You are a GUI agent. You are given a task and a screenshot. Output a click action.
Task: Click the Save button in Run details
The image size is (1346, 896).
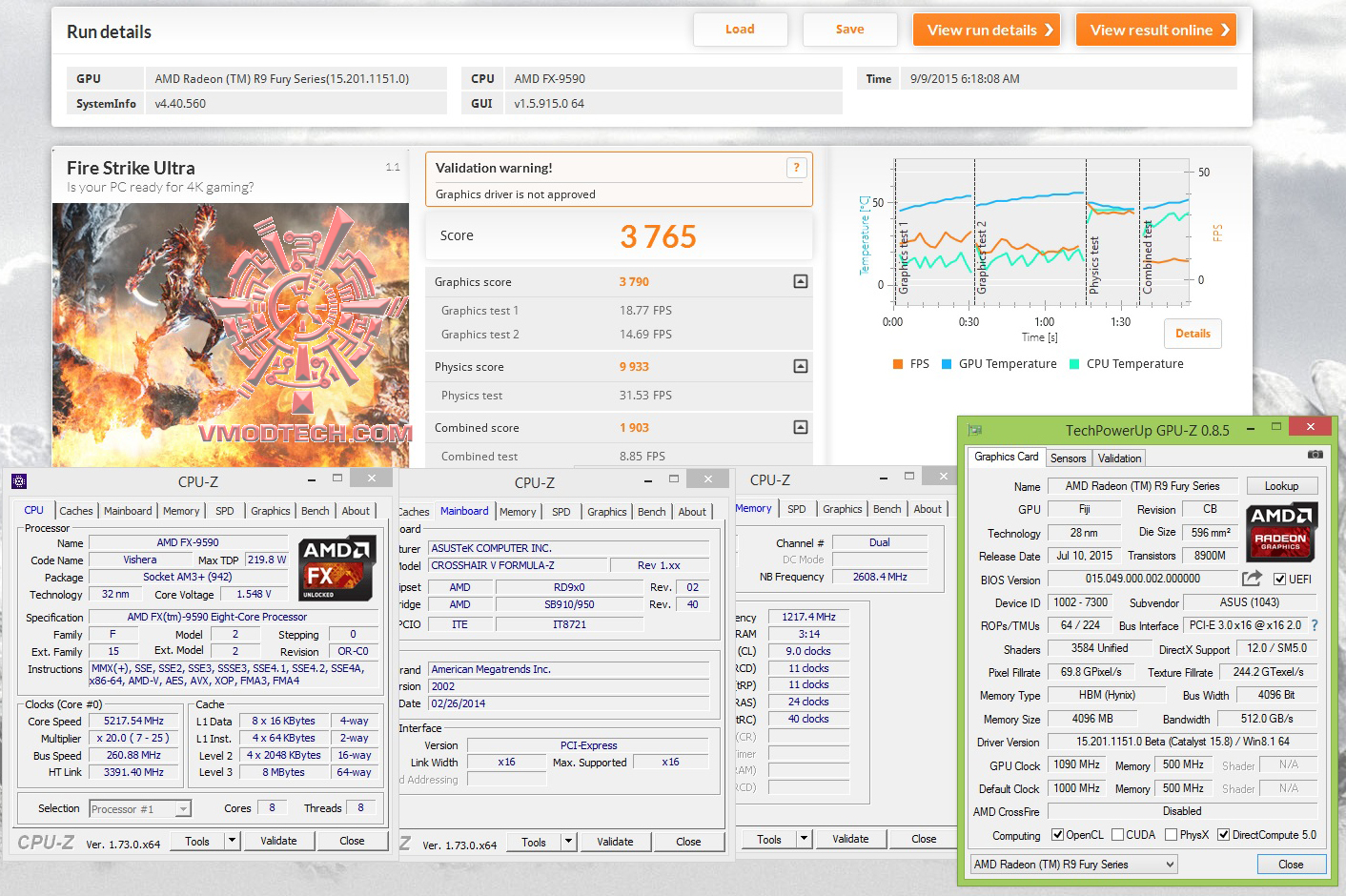[849, 30]
